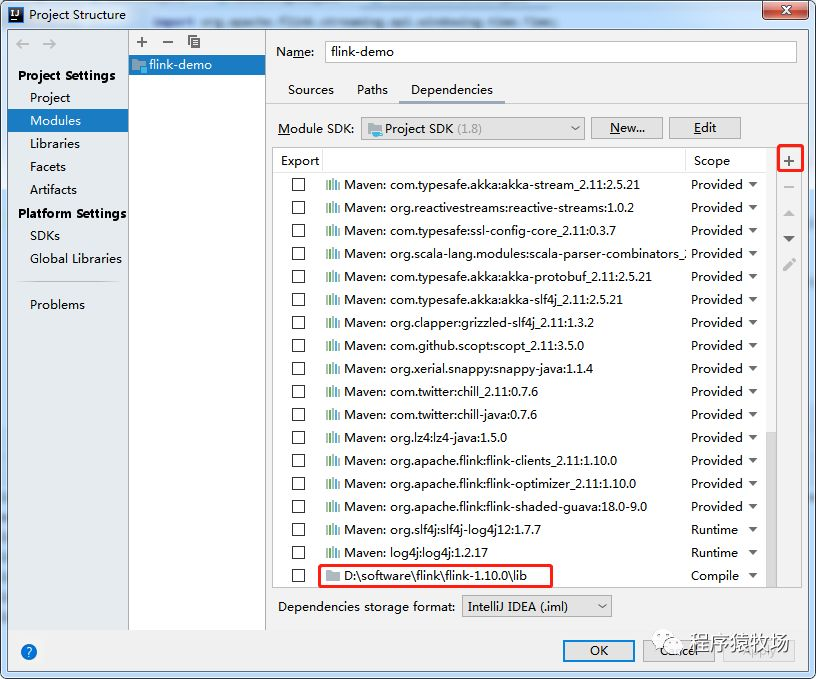Open Libraries settings
This screenshot has height=679, width=816.
tap(55, 144)
